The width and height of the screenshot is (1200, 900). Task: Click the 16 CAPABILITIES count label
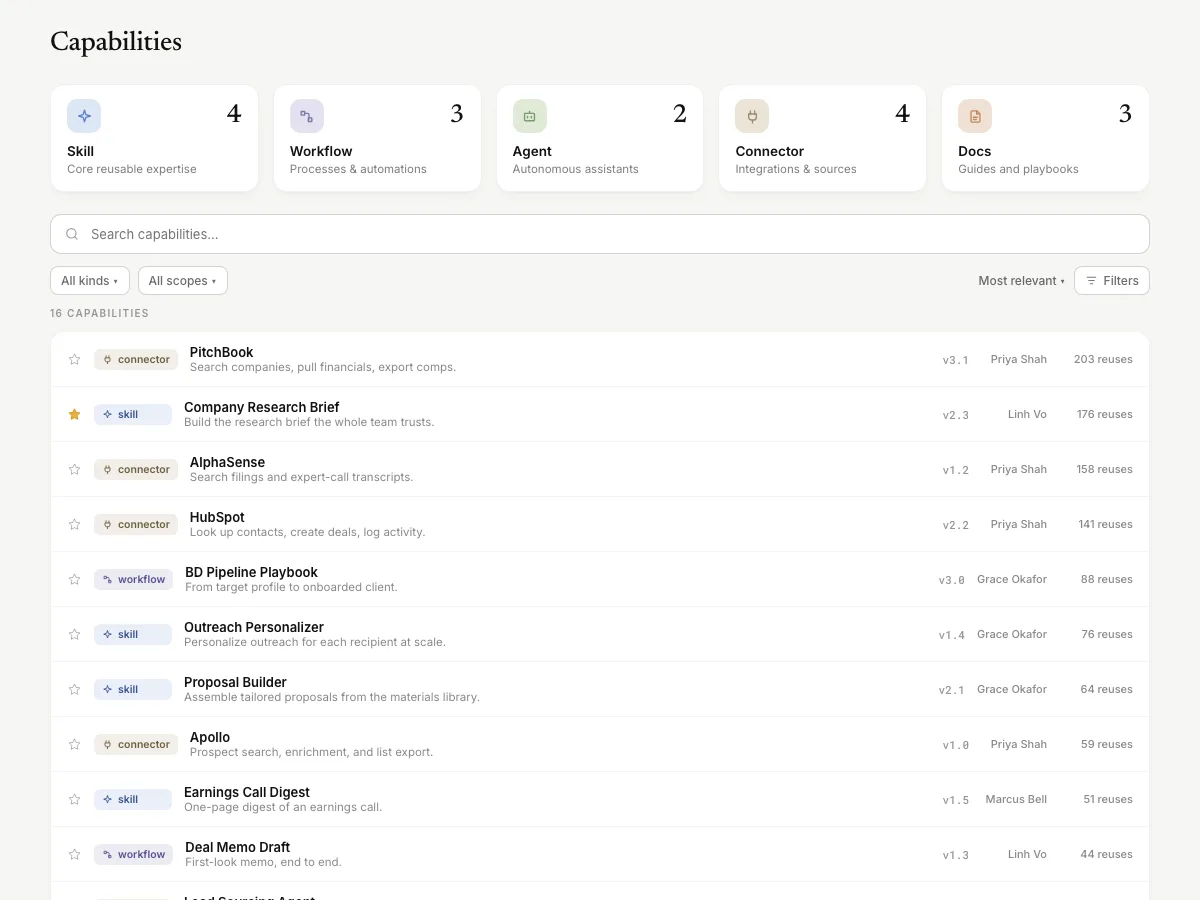point(99,313)
